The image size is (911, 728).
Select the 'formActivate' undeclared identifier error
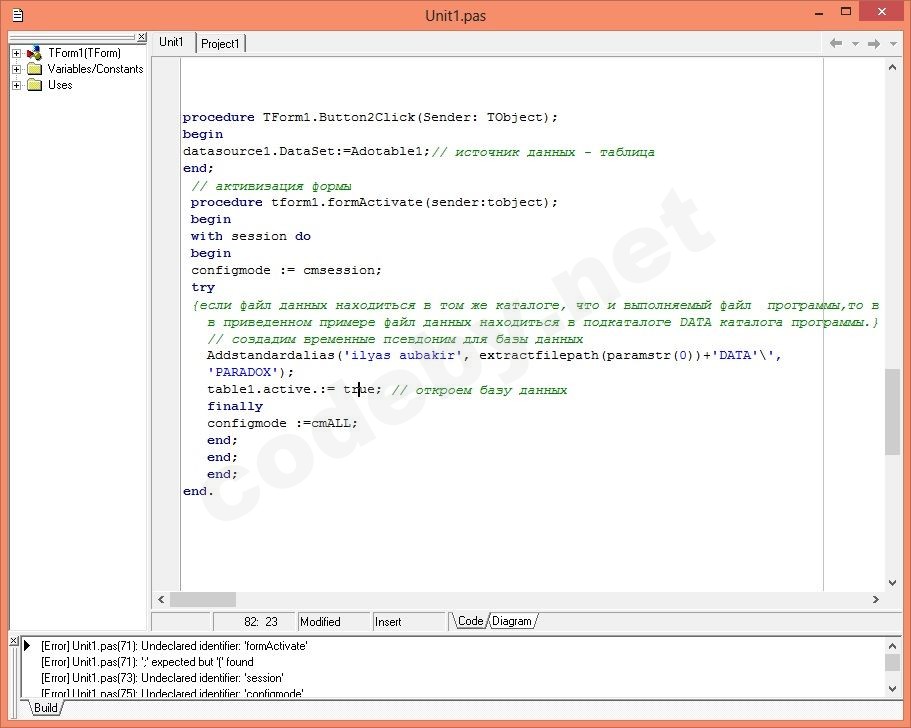(174, 646)
